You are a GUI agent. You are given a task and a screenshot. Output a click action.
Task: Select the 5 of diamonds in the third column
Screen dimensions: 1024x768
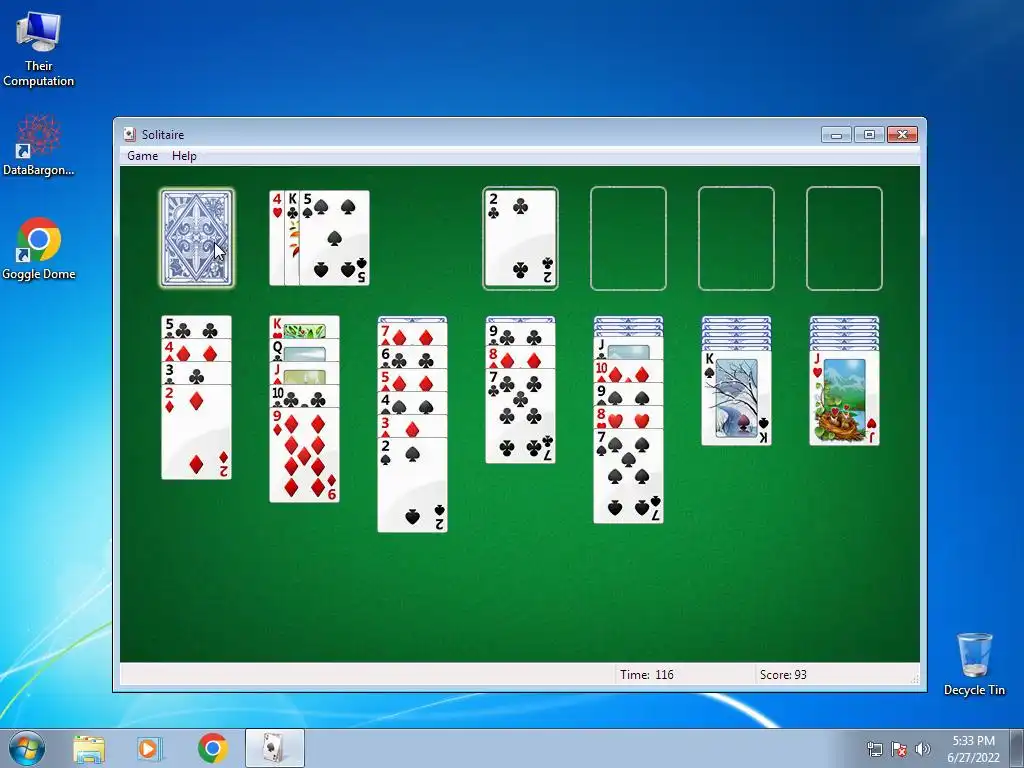tap(413, 381)
